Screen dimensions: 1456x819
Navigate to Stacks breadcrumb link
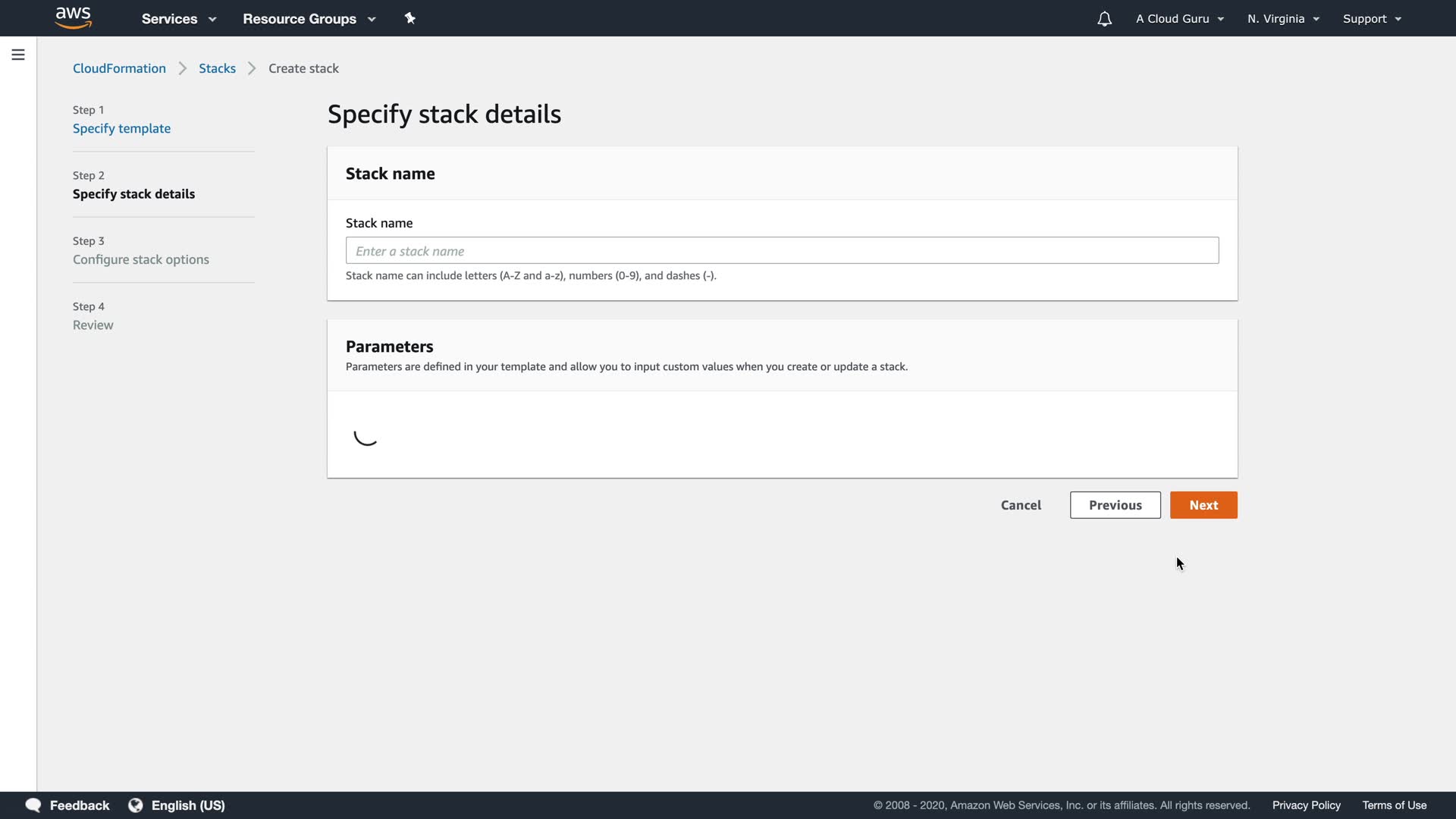point(217,68)
